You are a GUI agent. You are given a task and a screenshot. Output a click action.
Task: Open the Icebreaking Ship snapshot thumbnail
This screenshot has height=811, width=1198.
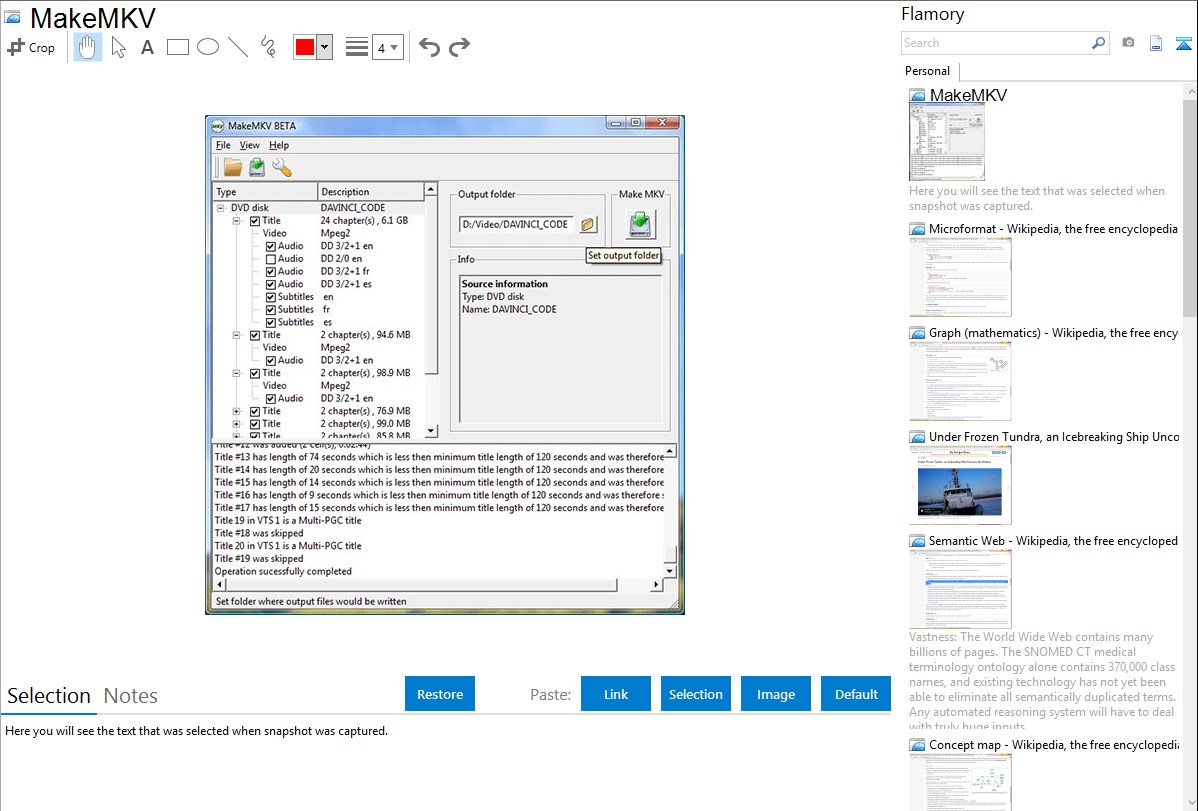(960, 485)
